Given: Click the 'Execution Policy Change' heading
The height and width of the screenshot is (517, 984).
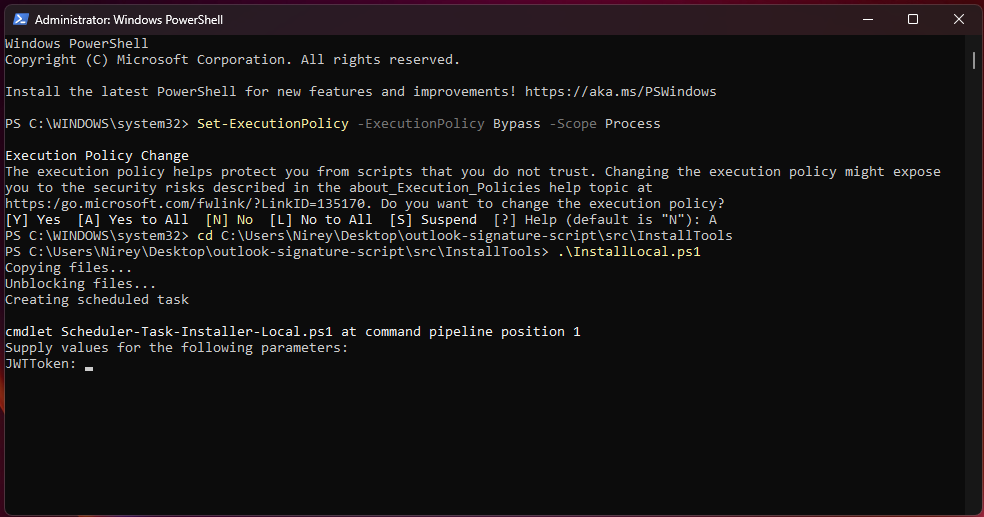Looking at the screenshot, I should point(97,156).
